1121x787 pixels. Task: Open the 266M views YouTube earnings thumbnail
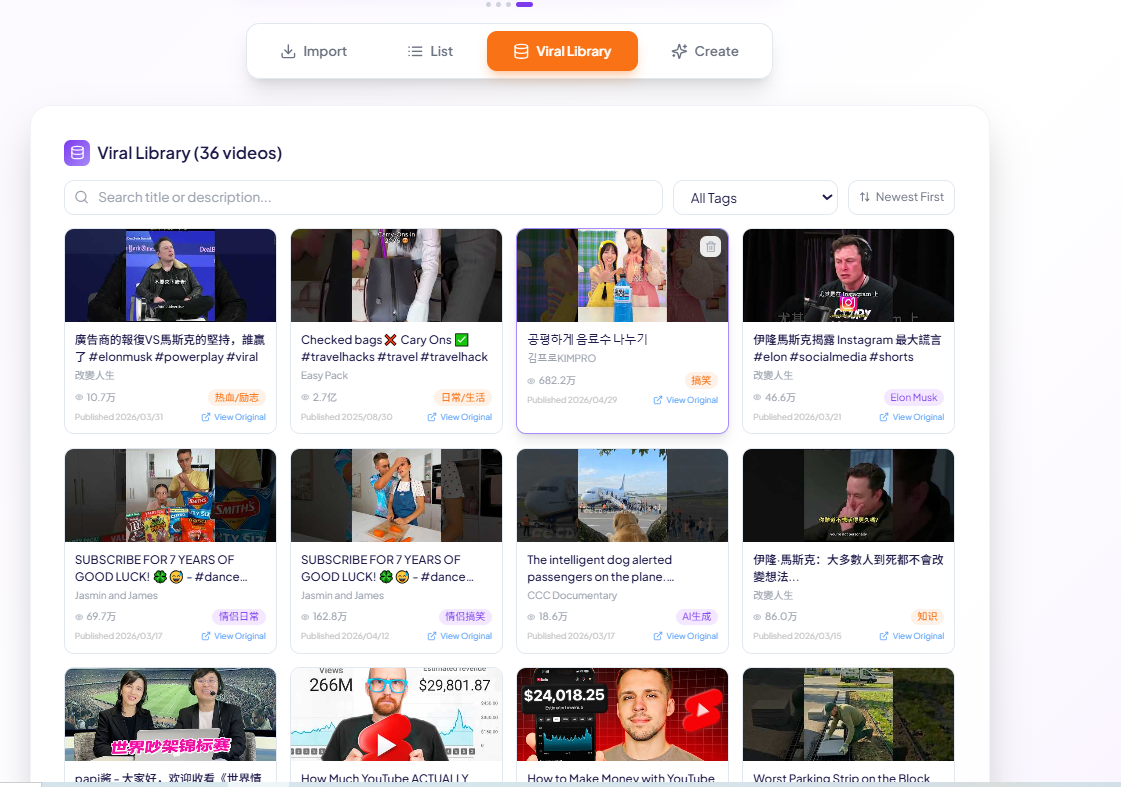[396, 714]
